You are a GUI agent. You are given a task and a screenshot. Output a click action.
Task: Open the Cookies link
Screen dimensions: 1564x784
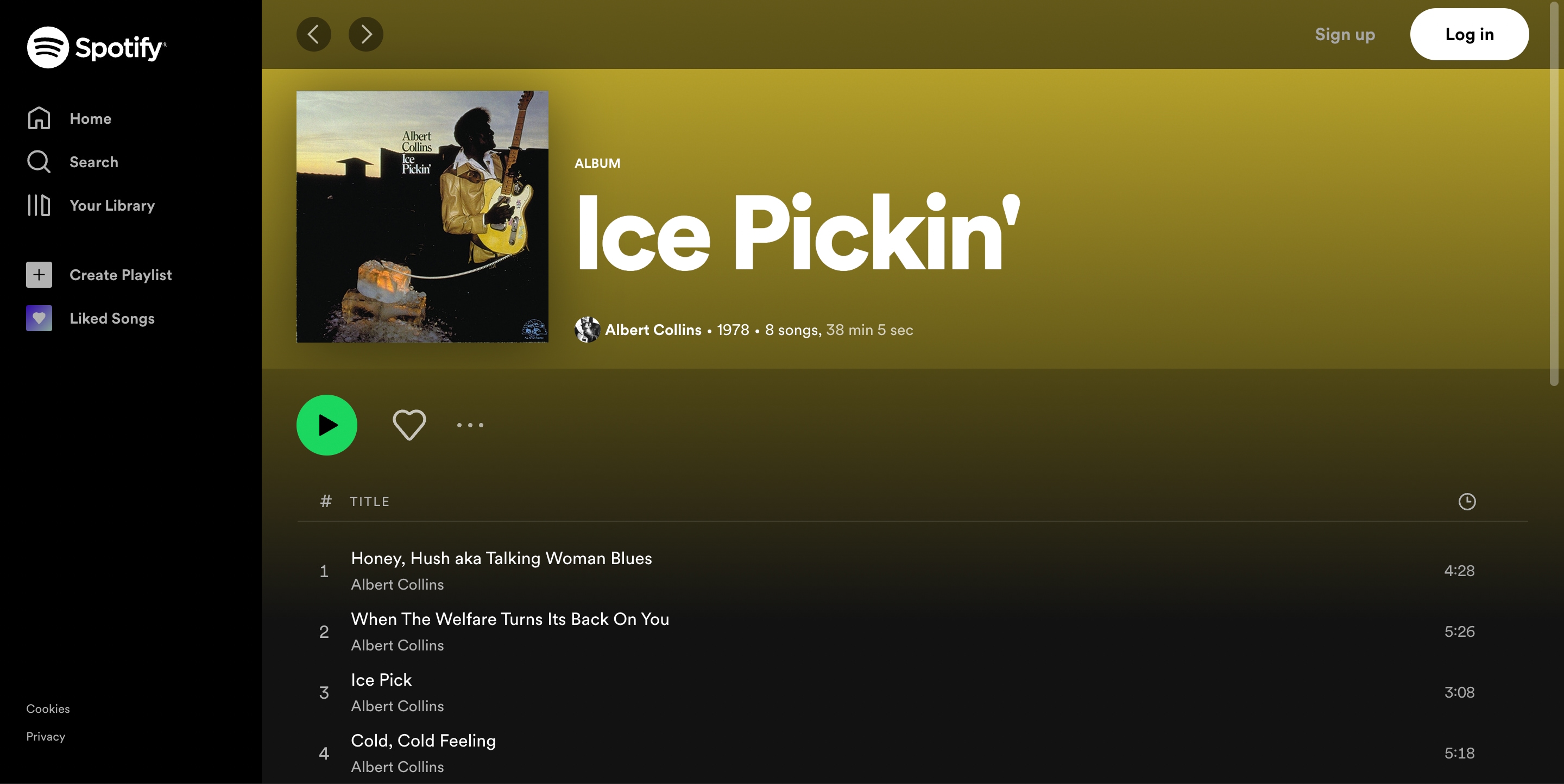48,709
